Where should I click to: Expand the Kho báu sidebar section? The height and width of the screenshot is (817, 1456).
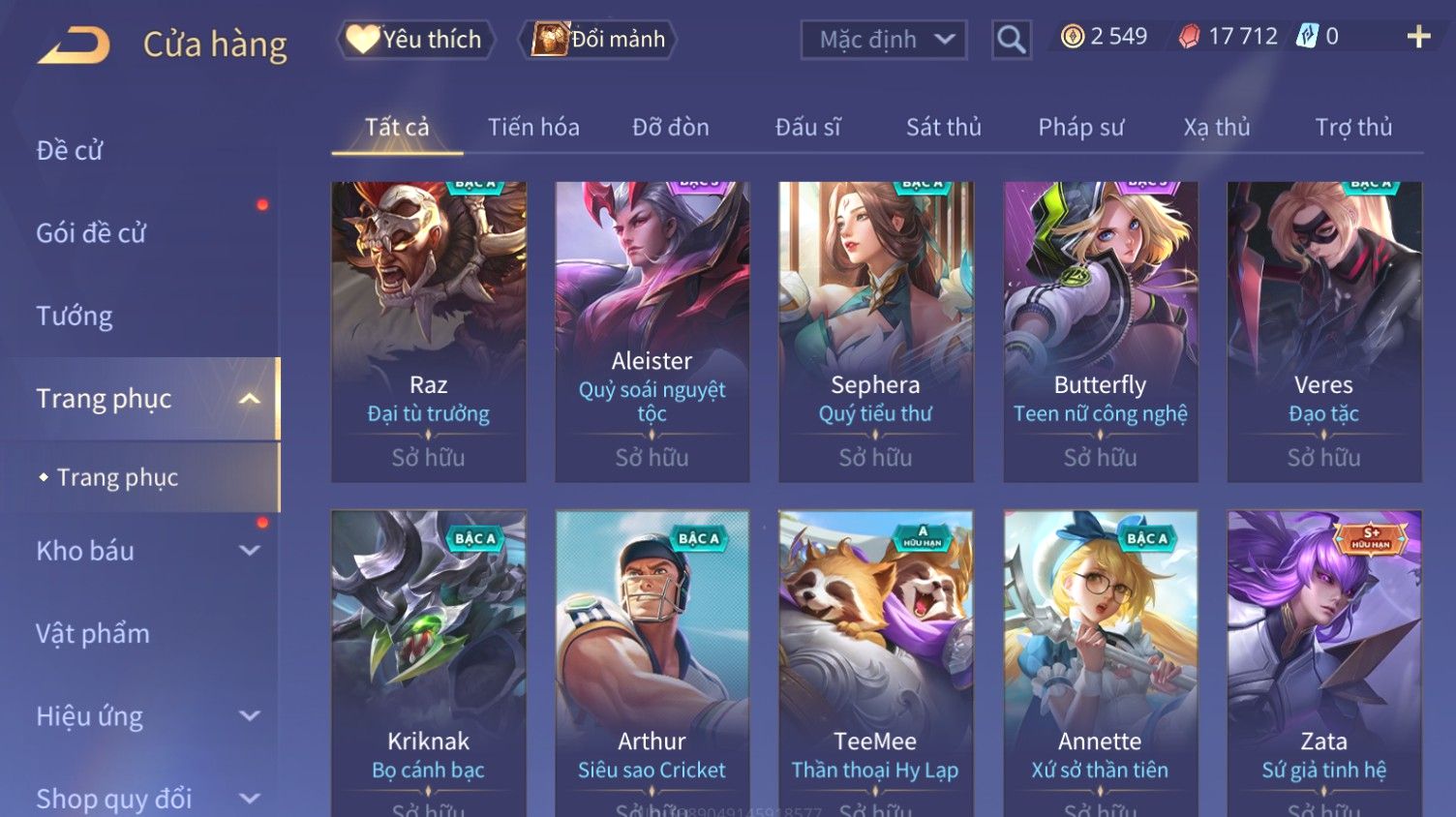249,551
